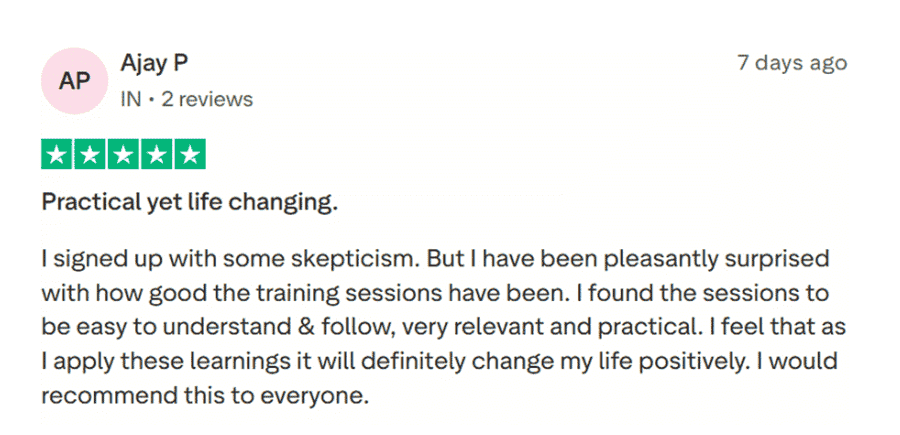Open the "Practical yet life changing." review title

189,203
